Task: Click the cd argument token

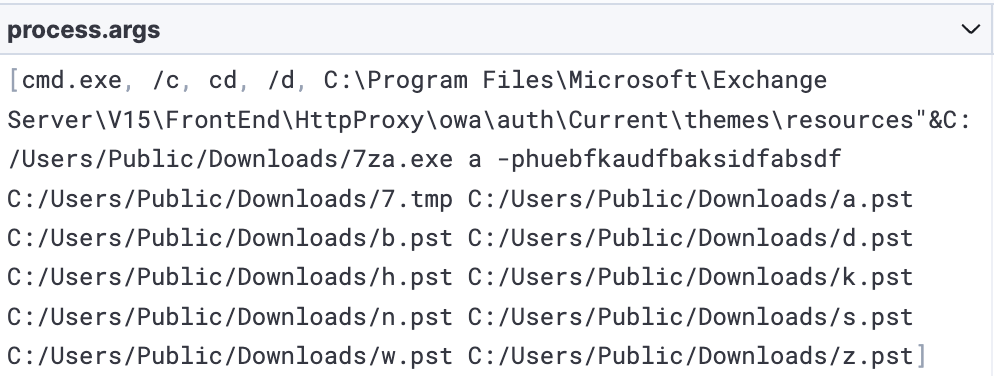Action: coord(223,80)
